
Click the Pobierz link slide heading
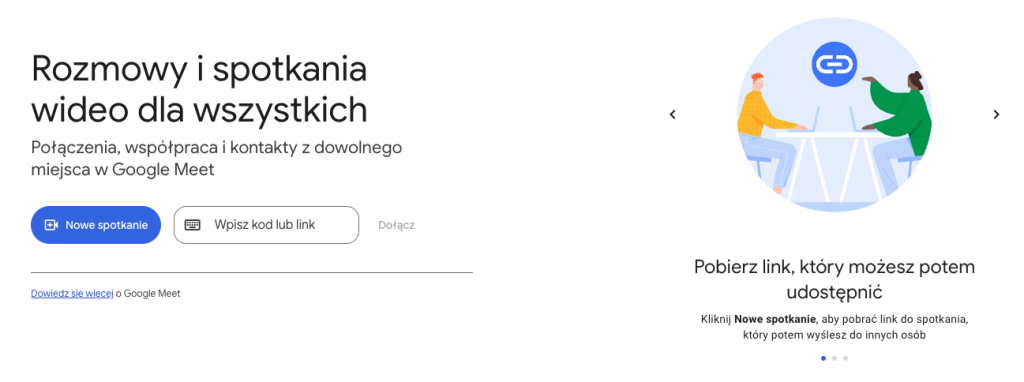(x=834, y=279)
